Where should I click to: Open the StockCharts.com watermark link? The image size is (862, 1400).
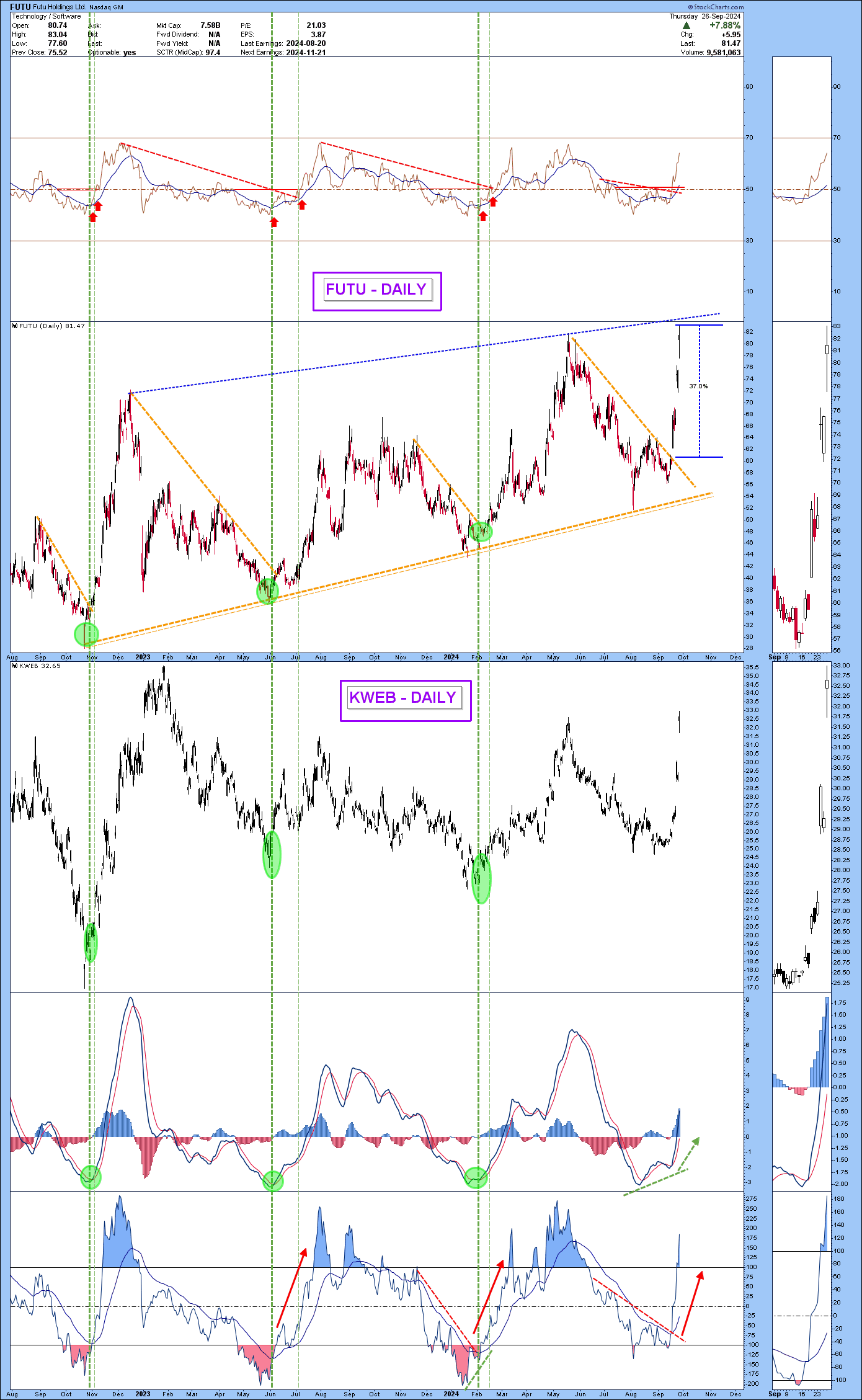715,7
